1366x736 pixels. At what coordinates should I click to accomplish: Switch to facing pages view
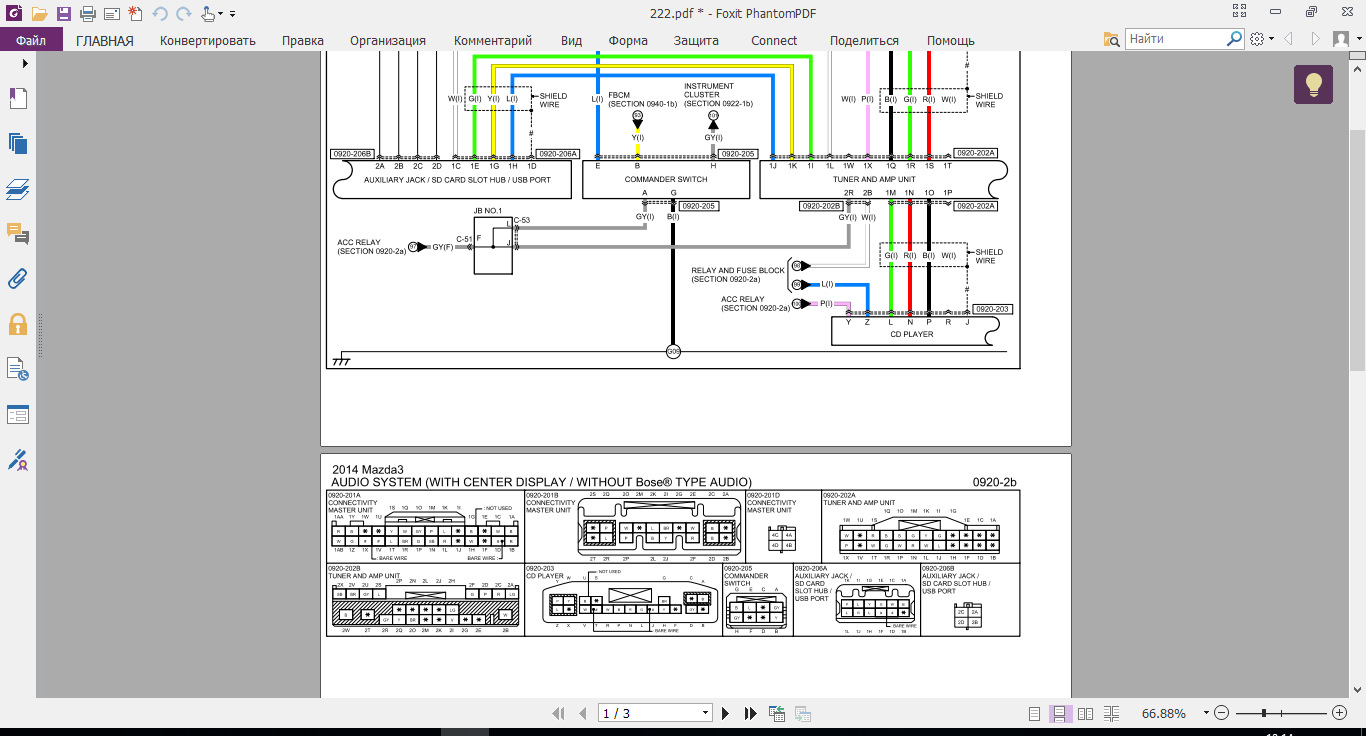click(1085, 713)
